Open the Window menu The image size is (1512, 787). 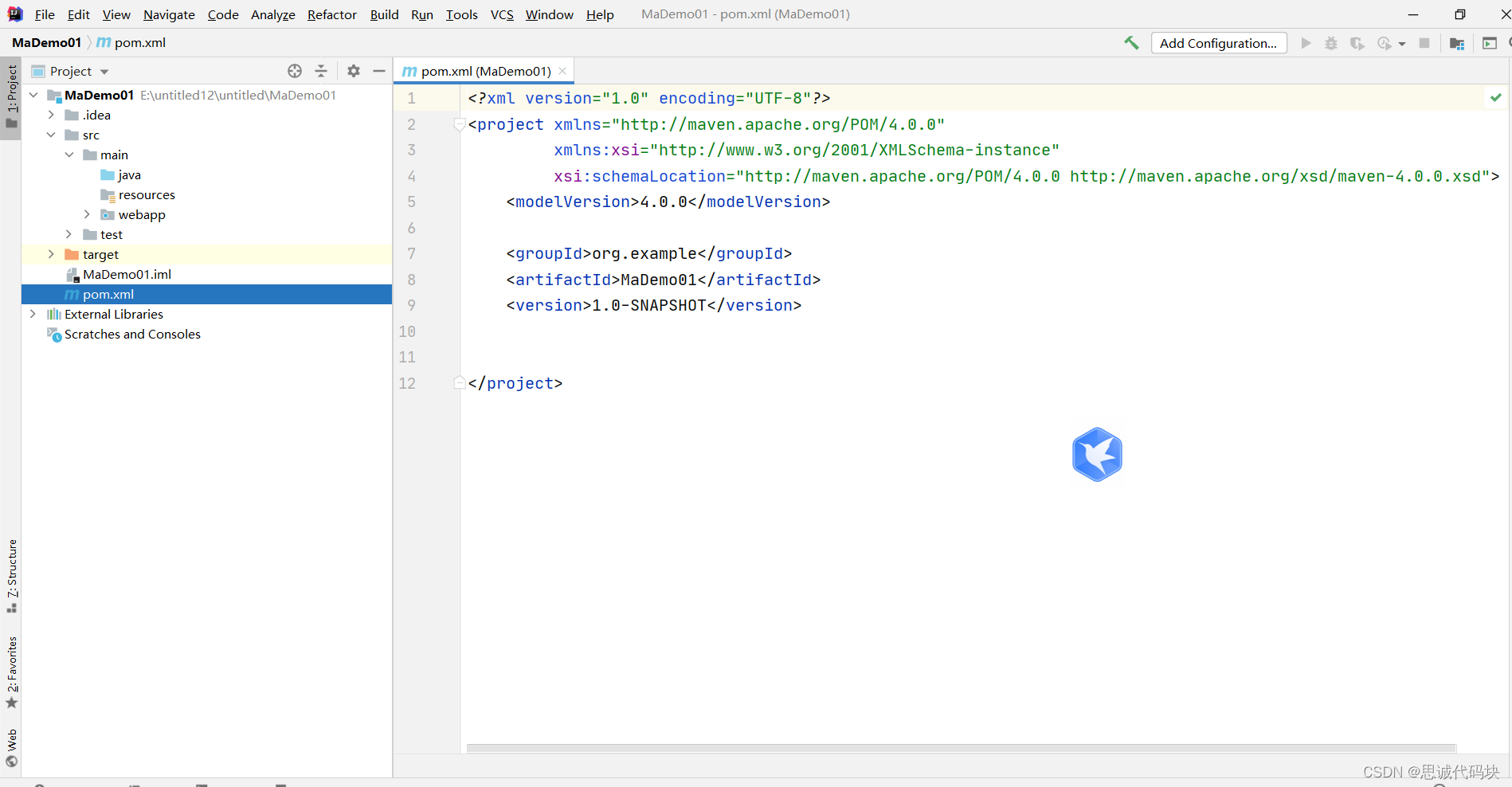tap(549, 14)
